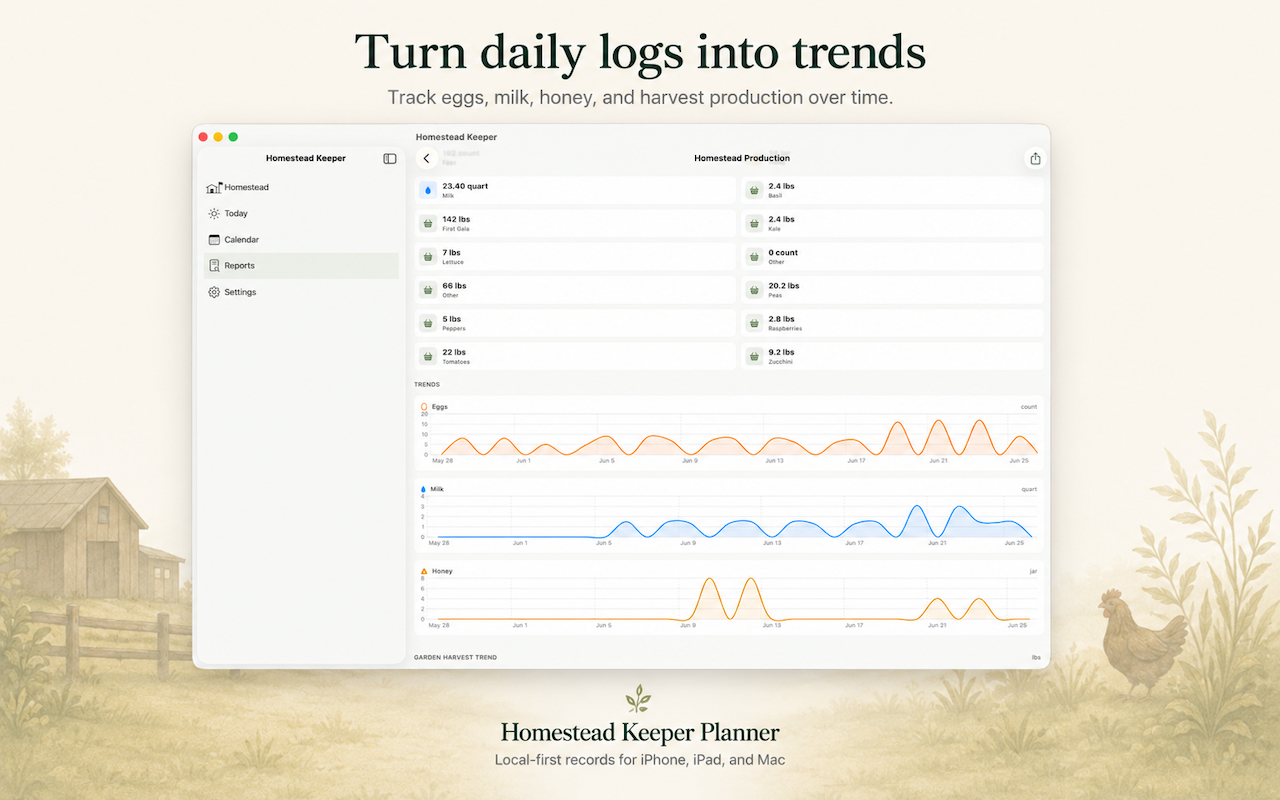Screen dimensions: 1280x800
Task: Click the 'jar' unit label on Honey chart
Action: pos(1033,572)
